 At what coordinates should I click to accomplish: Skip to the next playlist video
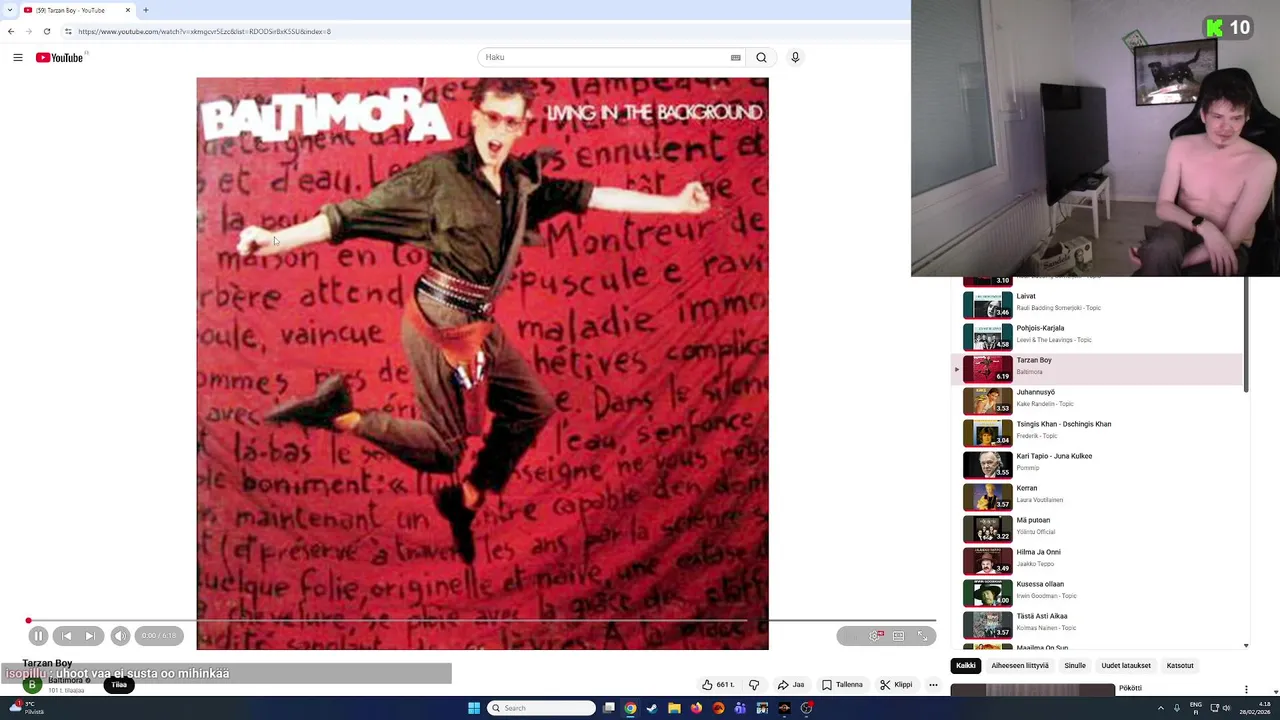90,636
